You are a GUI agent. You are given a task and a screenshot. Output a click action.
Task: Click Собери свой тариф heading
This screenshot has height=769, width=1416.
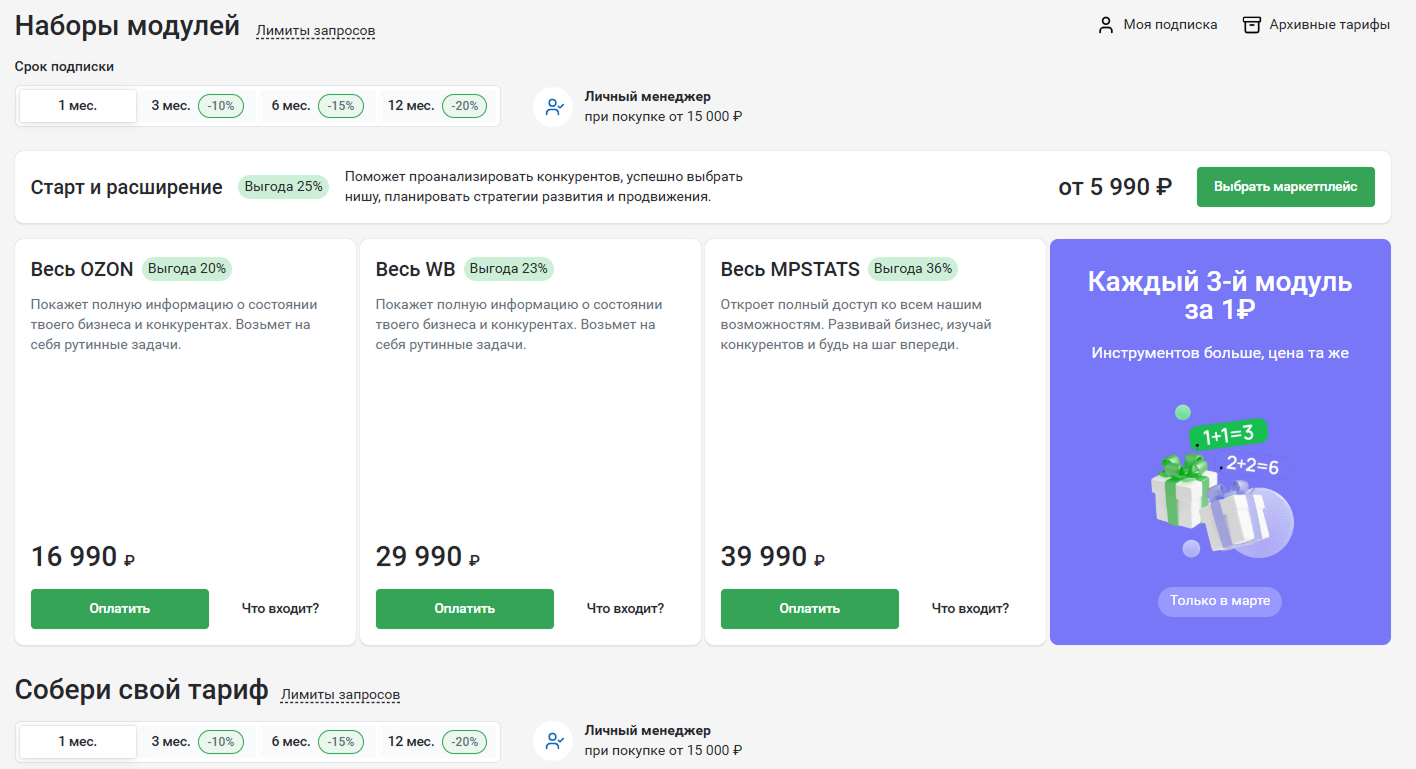[x=142, y=689]
